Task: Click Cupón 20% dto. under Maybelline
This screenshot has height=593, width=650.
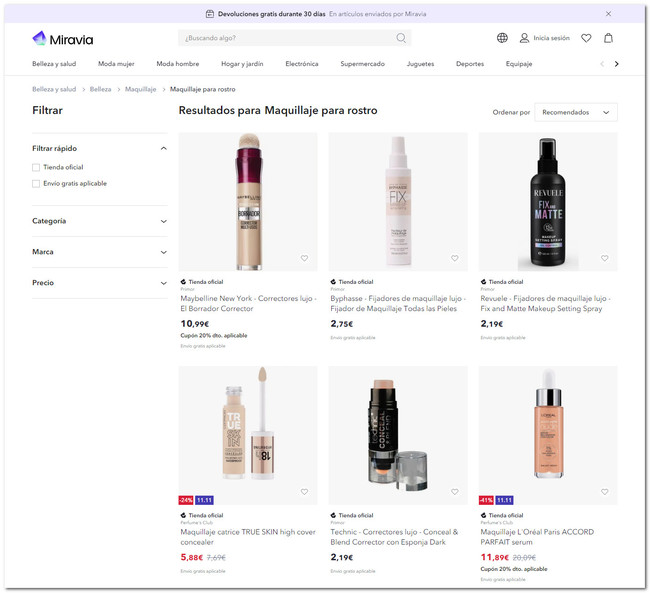Action: tap(214, 335)
